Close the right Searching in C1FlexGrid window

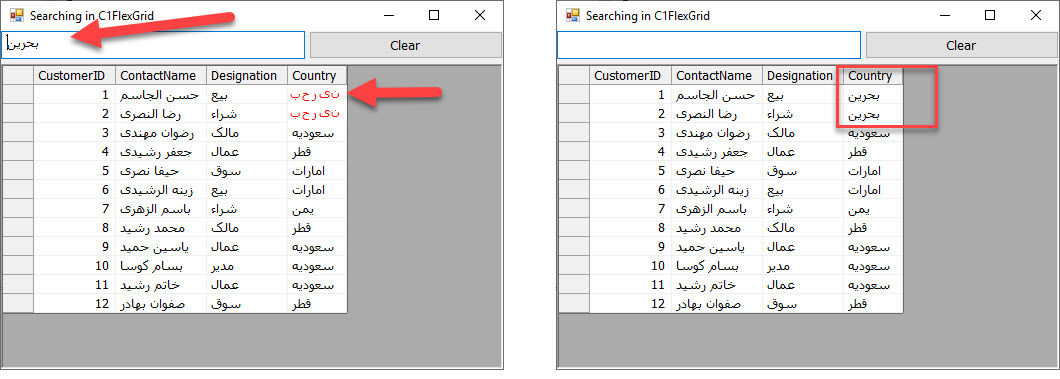click(x=1036, y=15)
